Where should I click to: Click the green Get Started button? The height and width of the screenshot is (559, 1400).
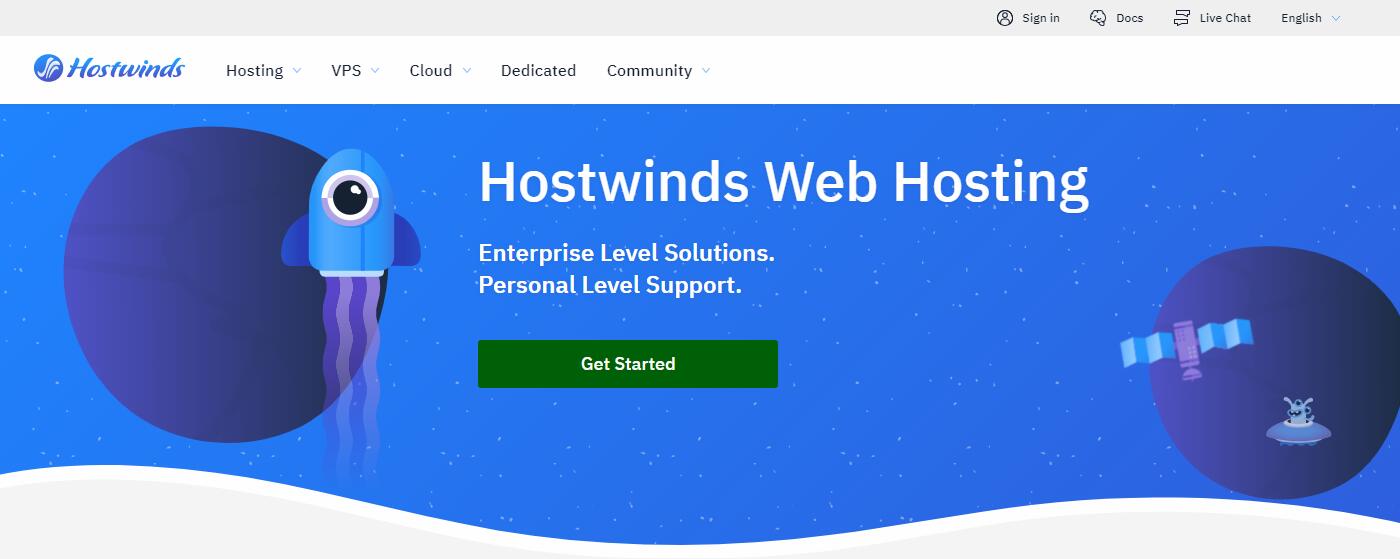pyautogui.click(x=628, y=364)
